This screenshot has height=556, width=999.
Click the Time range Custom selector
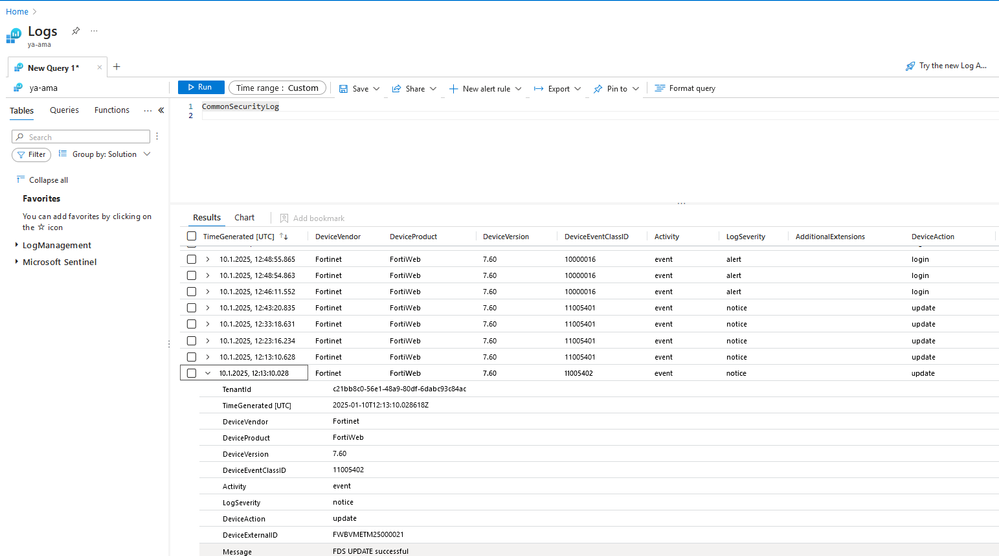(x=277, y=88)
